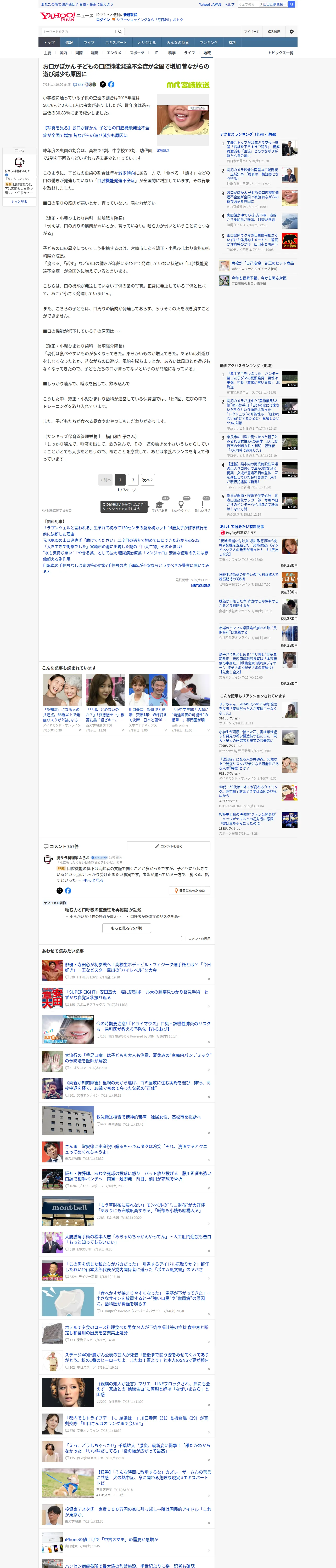Dismiss the 川口春奈 板倉滉 recommended card
This screenshot has width=336, height=1568.
165,730
